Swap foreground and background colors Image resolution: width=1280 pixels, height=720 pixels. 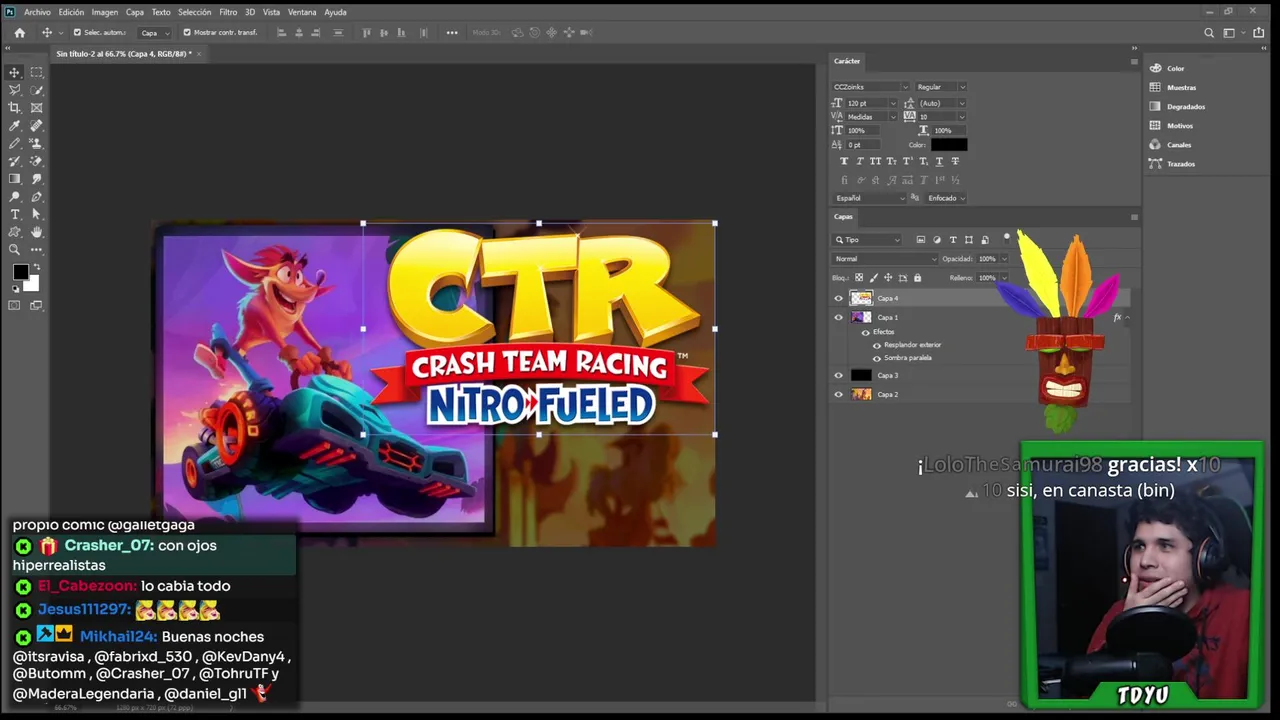[35, 268]
